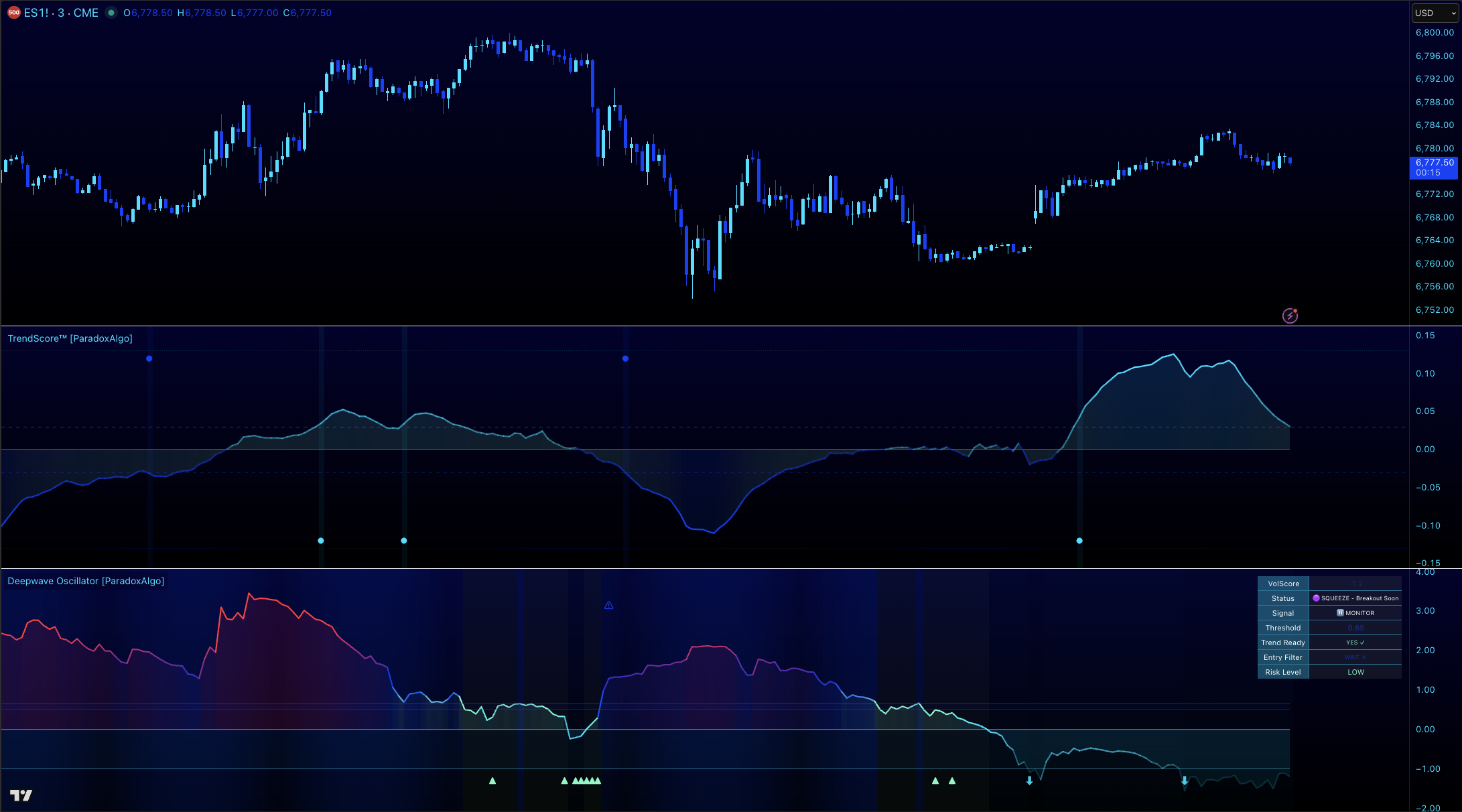Open the USD currency dropdown
The image size is (1462, 812).
(1434, 13)
